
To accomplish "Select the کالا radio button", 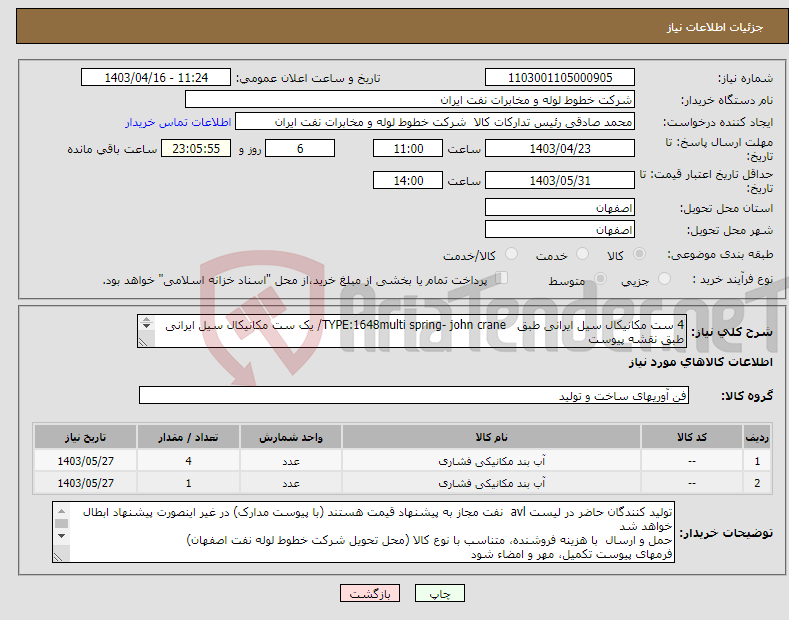I will point(639,254).
